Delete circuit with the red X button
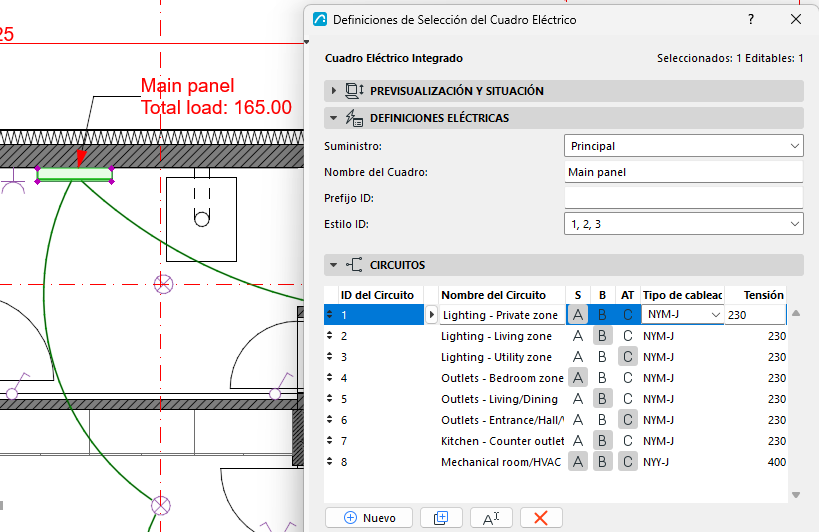This screenshot has width=819, height=532. tap(541, 517)
